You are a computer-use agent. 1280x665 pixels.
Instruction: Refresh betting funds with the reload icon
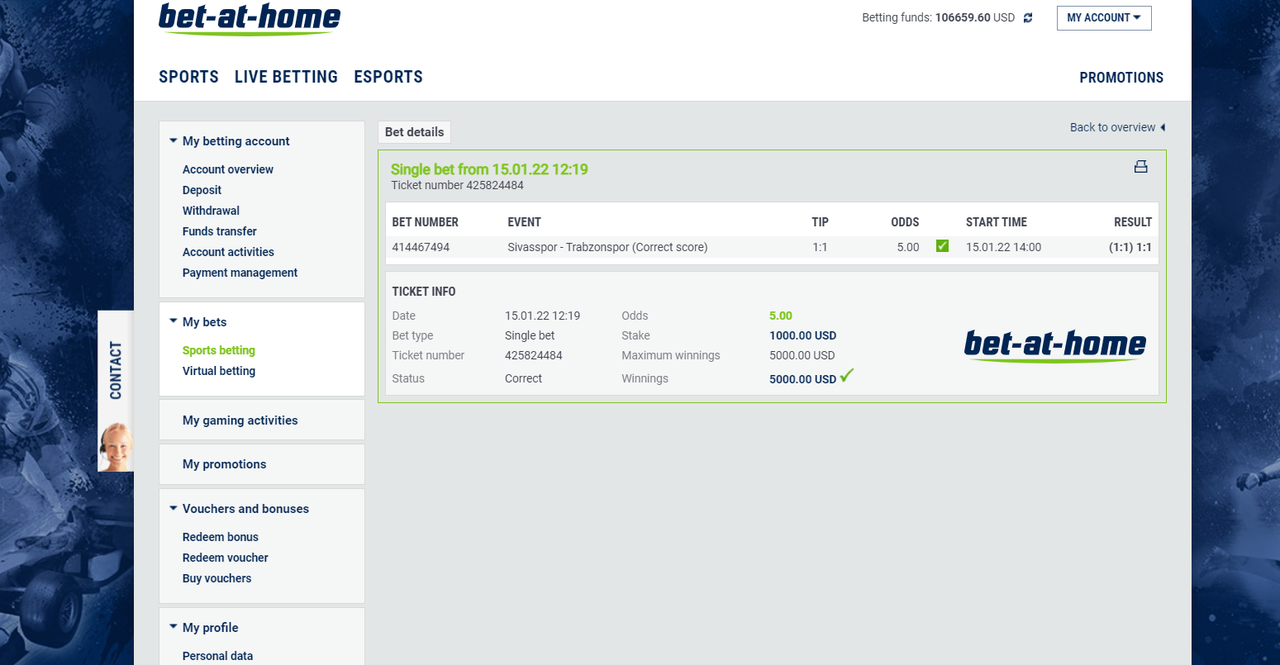coord(1028,18)
